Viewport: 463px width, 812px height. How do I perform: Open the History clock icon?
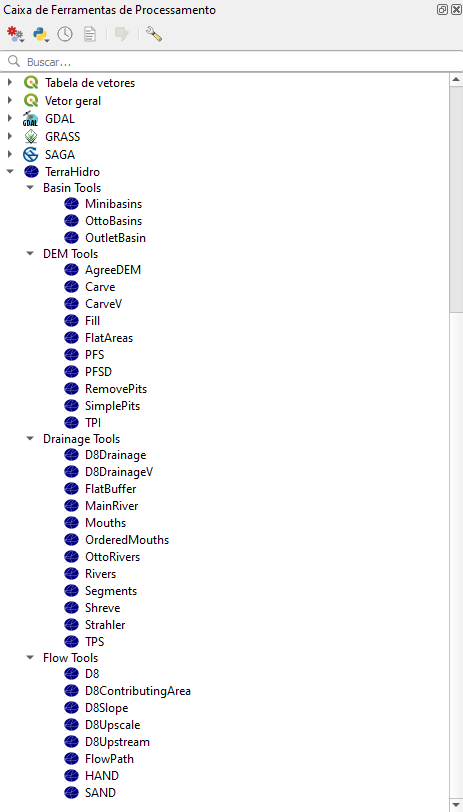(x=65, y=35)
